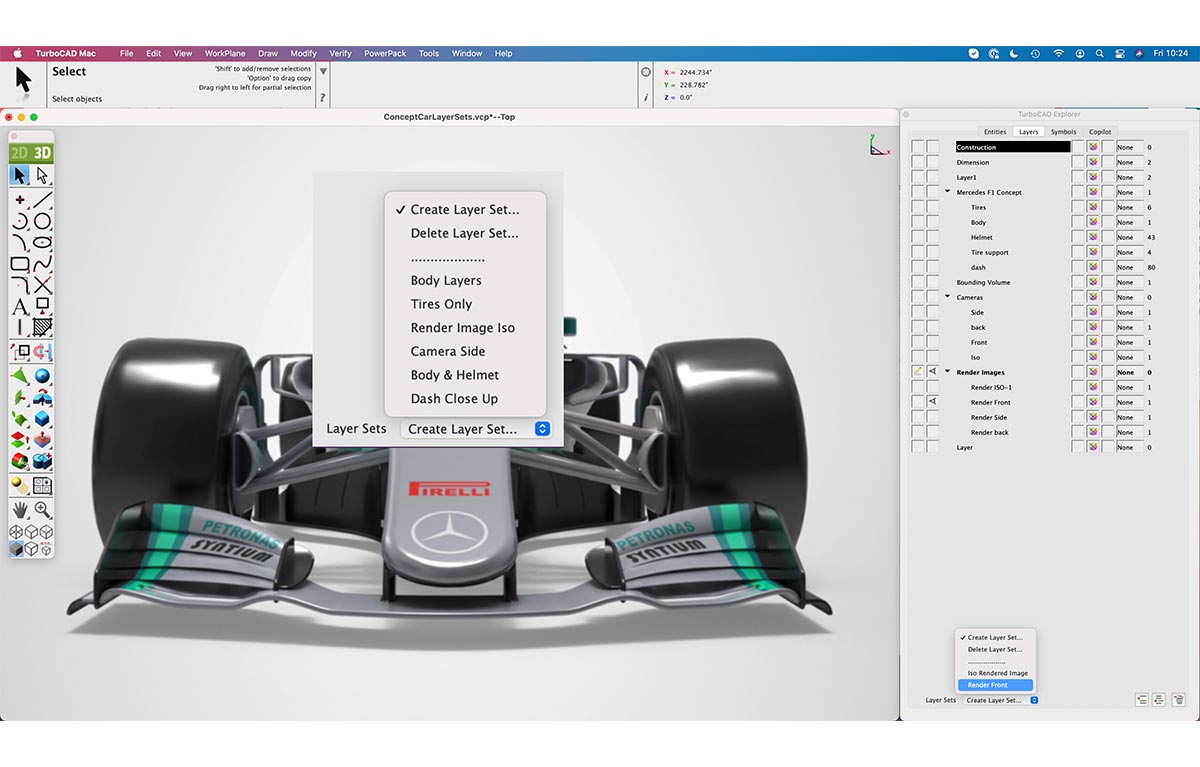Collapse the Cameras group in the Explorer
The width and height of the screenshot is (1200, 767).
(x=947, y=297)
